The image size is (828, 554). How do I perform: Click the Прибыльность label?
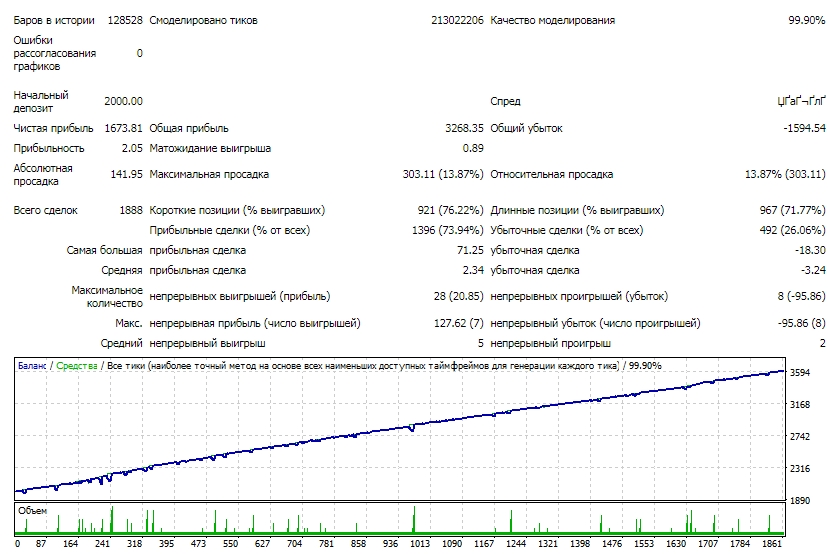[x=49, y=148]
